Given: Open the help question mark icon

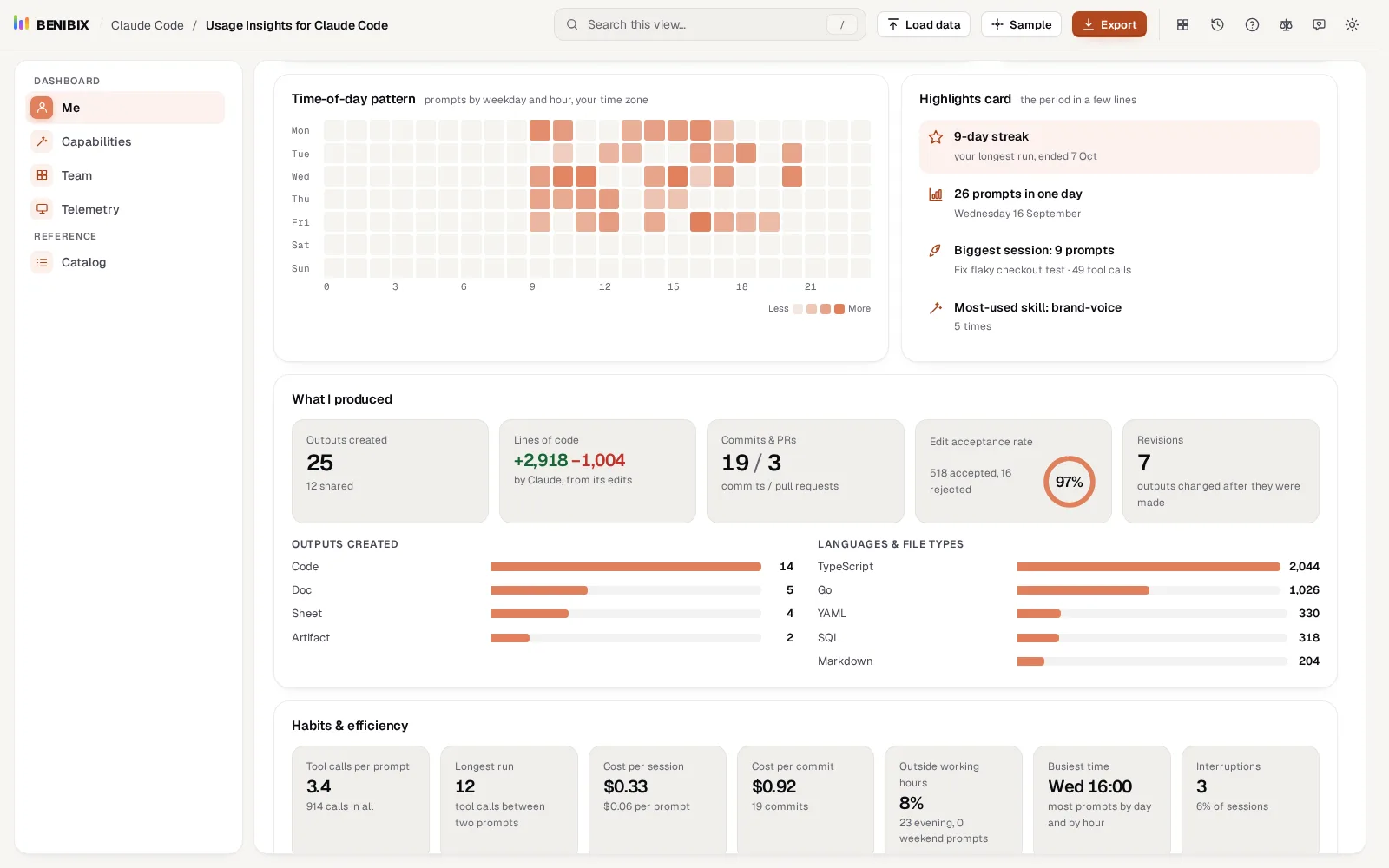Looking at the screenshot, I should coord(1252,25).
